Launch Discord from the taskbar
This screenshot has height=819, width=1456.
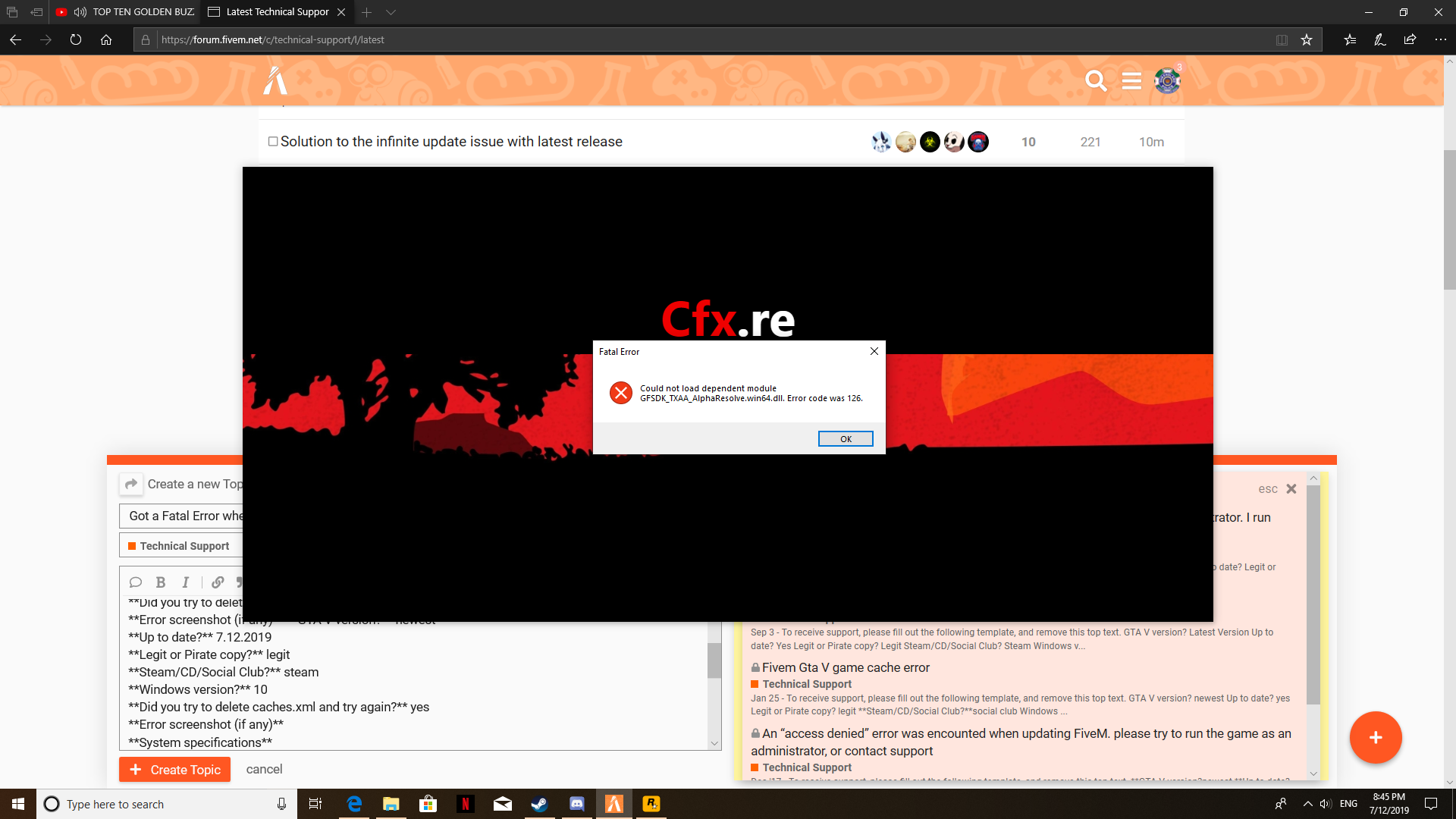tap(577, 803)
